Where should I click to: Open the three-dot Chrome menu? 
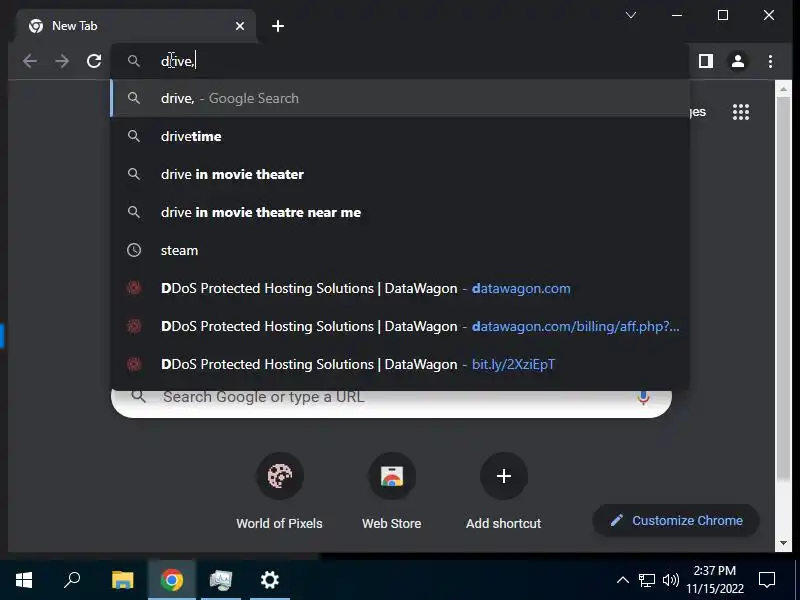[x=770, y=61]
